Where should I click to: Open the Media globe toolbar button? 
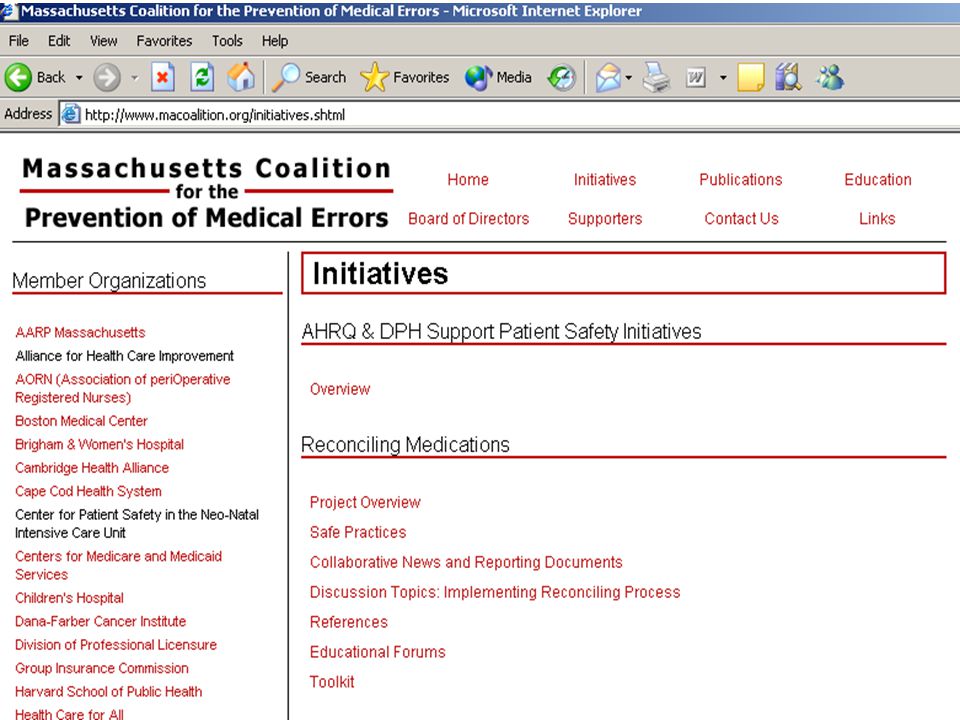point(498,78)
